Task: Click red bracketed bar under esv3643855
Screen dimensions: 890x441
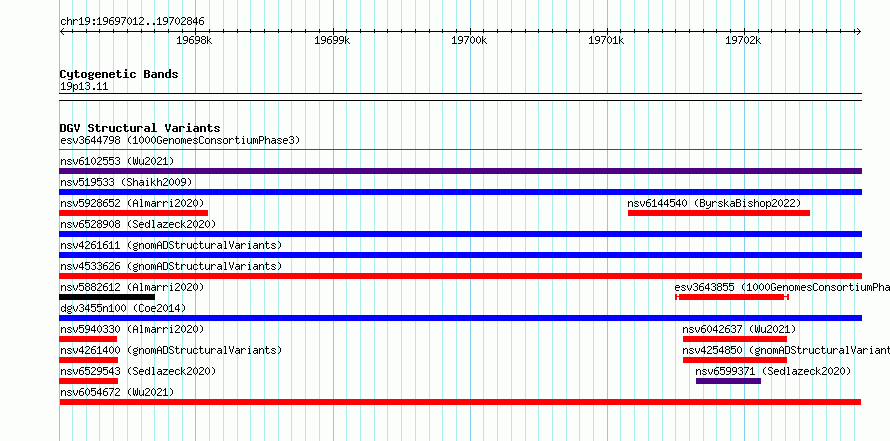Action: tap(732, 297)
